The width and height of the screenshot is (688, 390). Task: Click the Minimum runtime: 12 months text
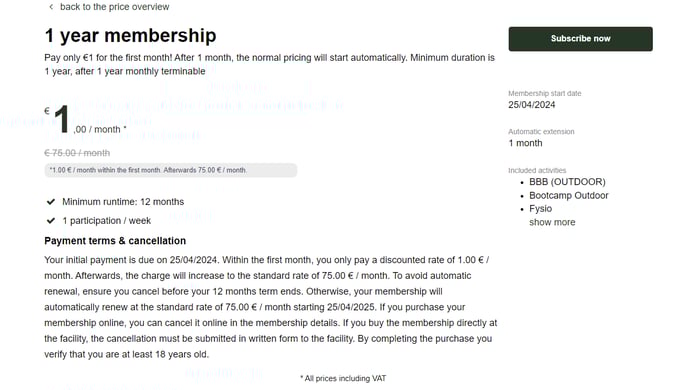[123, 202]
